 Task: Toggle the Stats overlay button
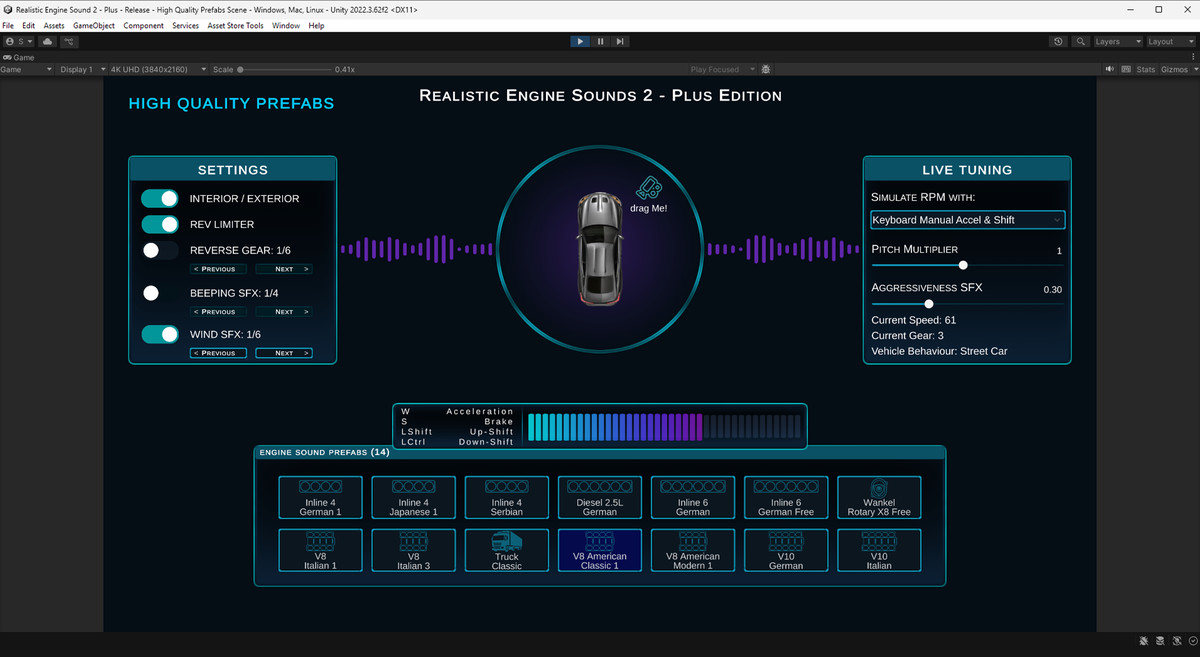pyautogui.click(x=1146, y=69)
